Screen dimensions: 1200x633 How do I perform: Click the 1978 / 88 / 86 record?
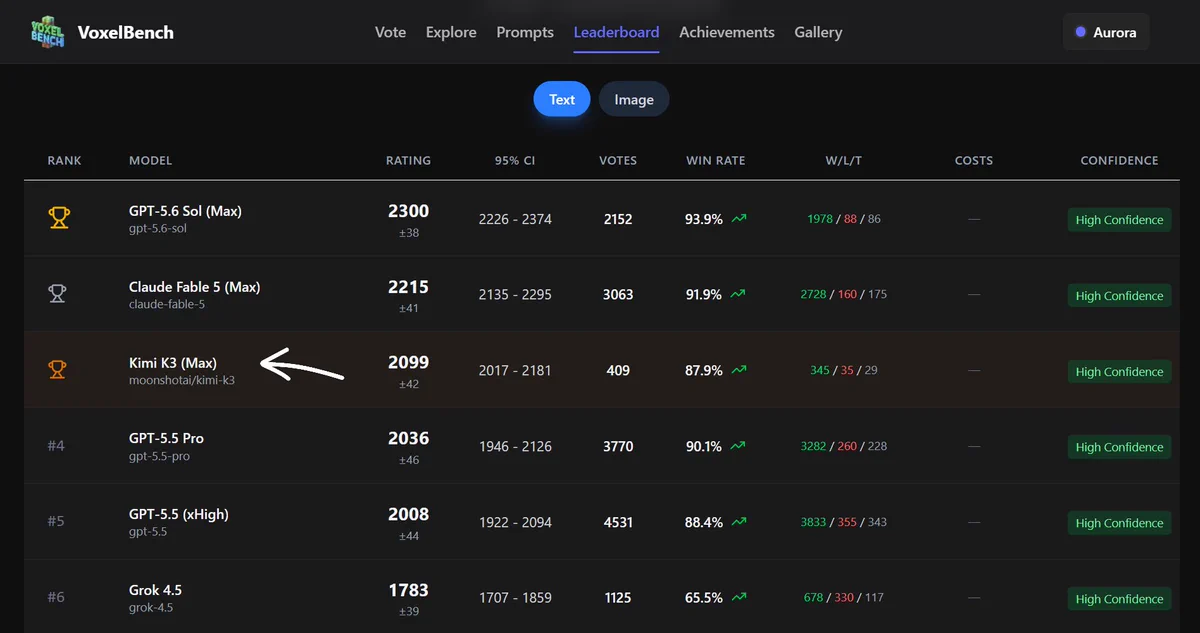(x=844, y=219)
